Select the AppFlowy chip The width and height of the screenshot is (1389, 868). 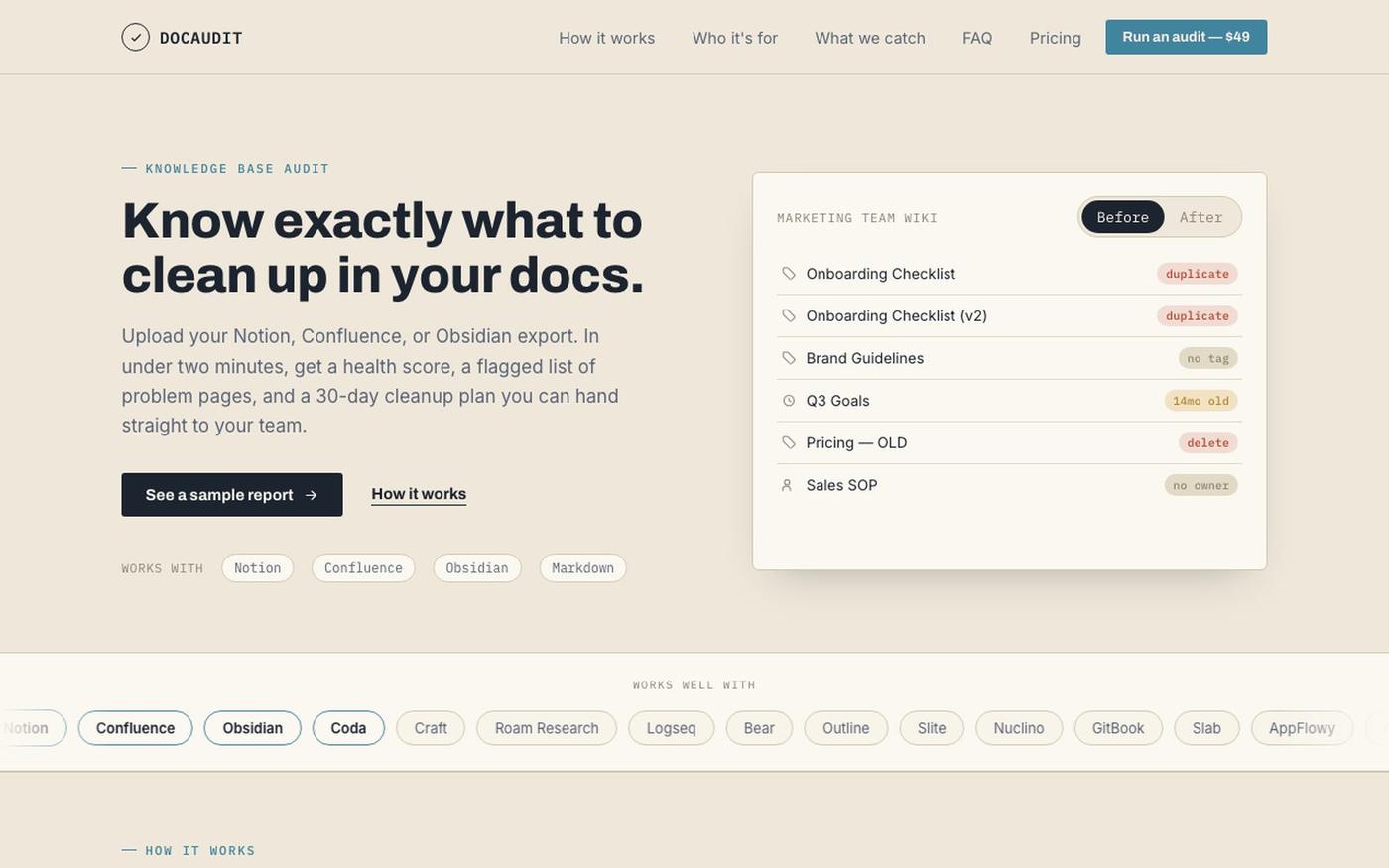click(1302, 728)
